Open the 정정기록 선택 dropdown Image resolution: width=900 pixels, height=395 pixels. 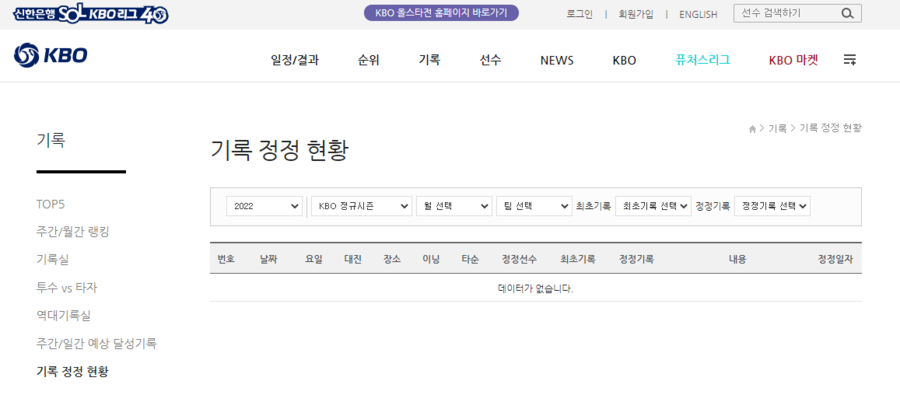click(x=772, y=206)
